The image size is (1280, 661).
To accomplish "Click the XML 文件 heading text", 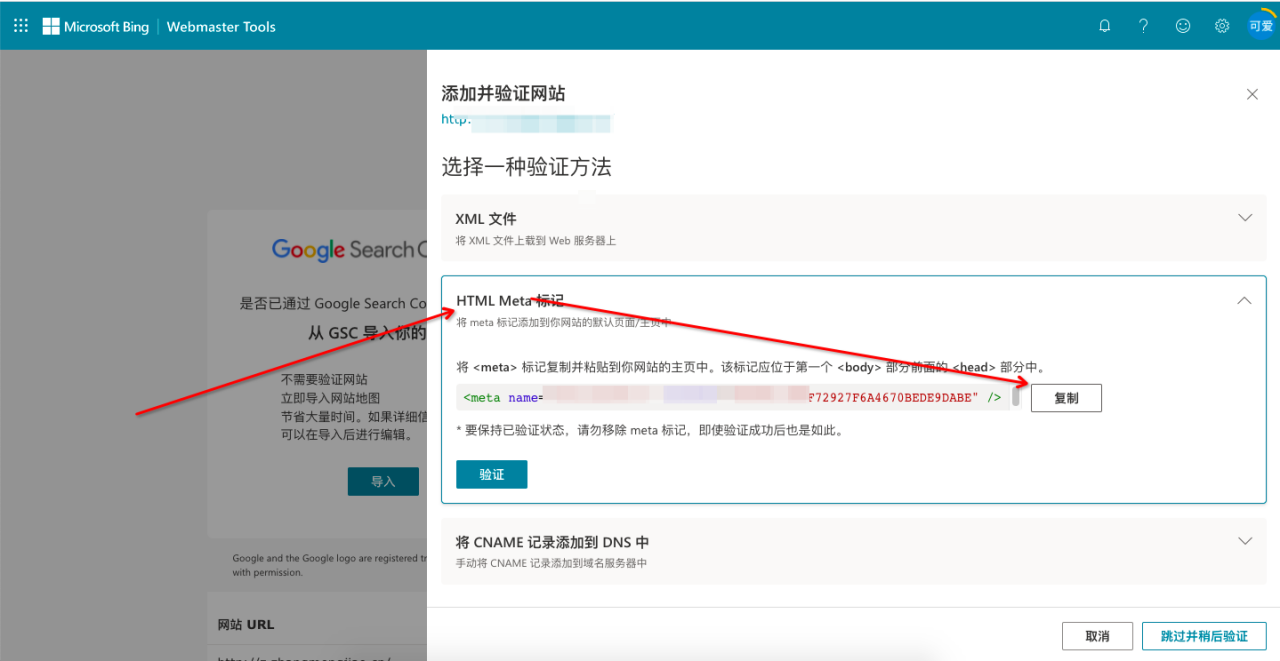I will point(486,219).
